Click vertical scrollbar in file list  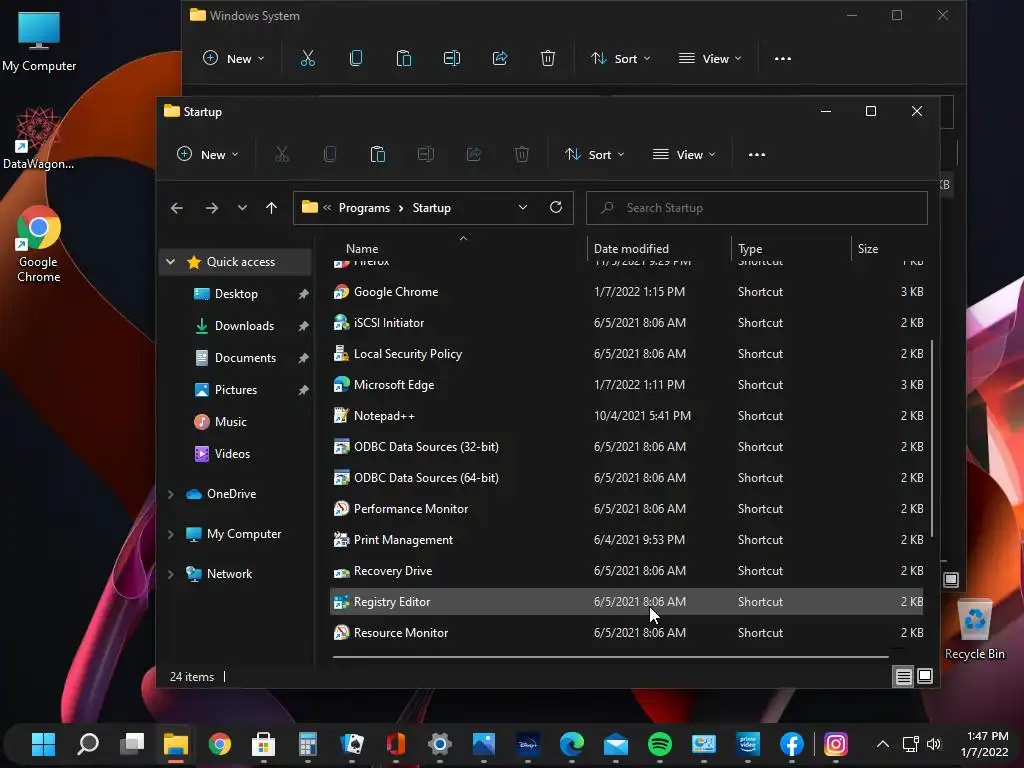(x=931, y=438)
